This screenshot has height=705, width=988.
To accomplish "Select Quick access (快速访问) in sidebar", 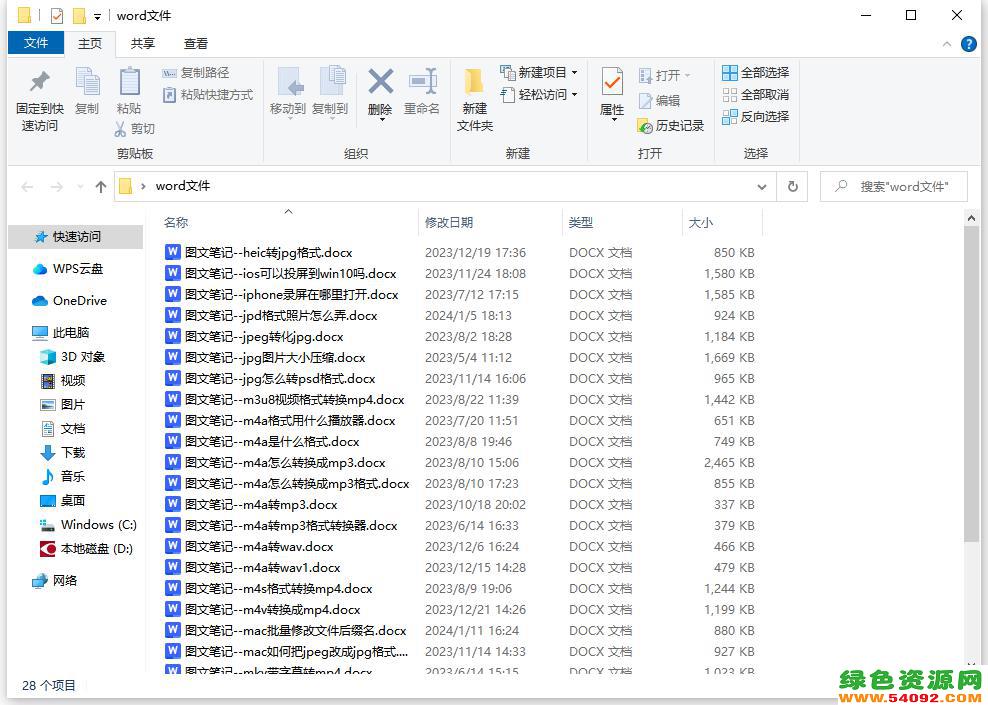I will [76, 237].
